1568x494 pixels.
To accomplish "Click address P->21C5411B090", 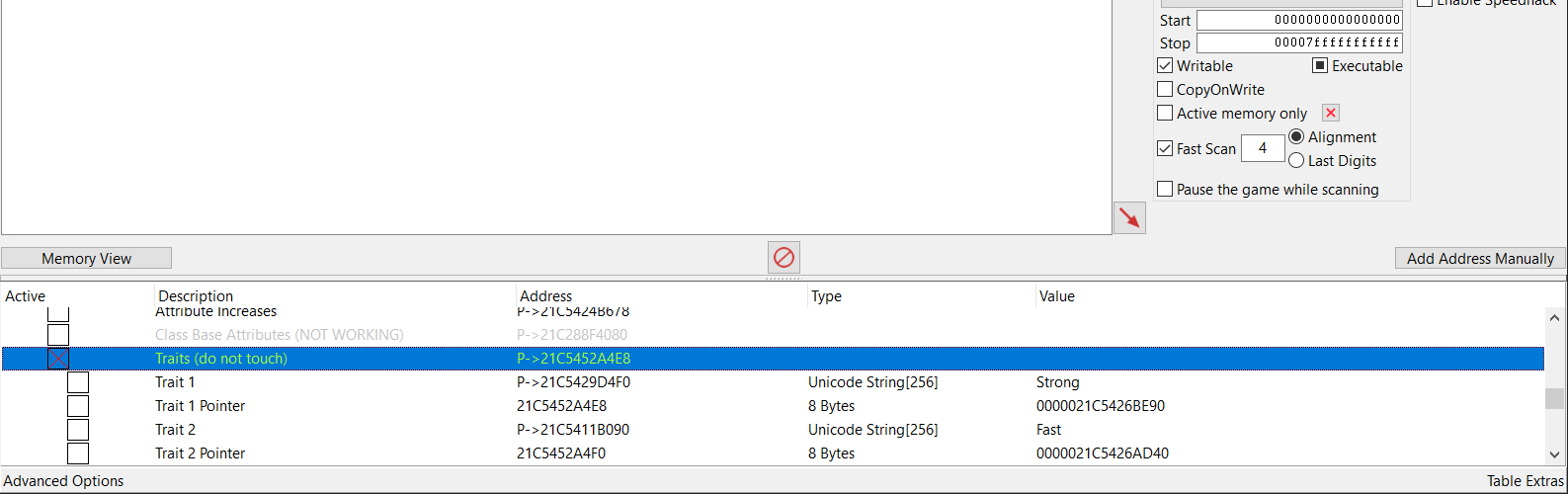I will 572,430.
